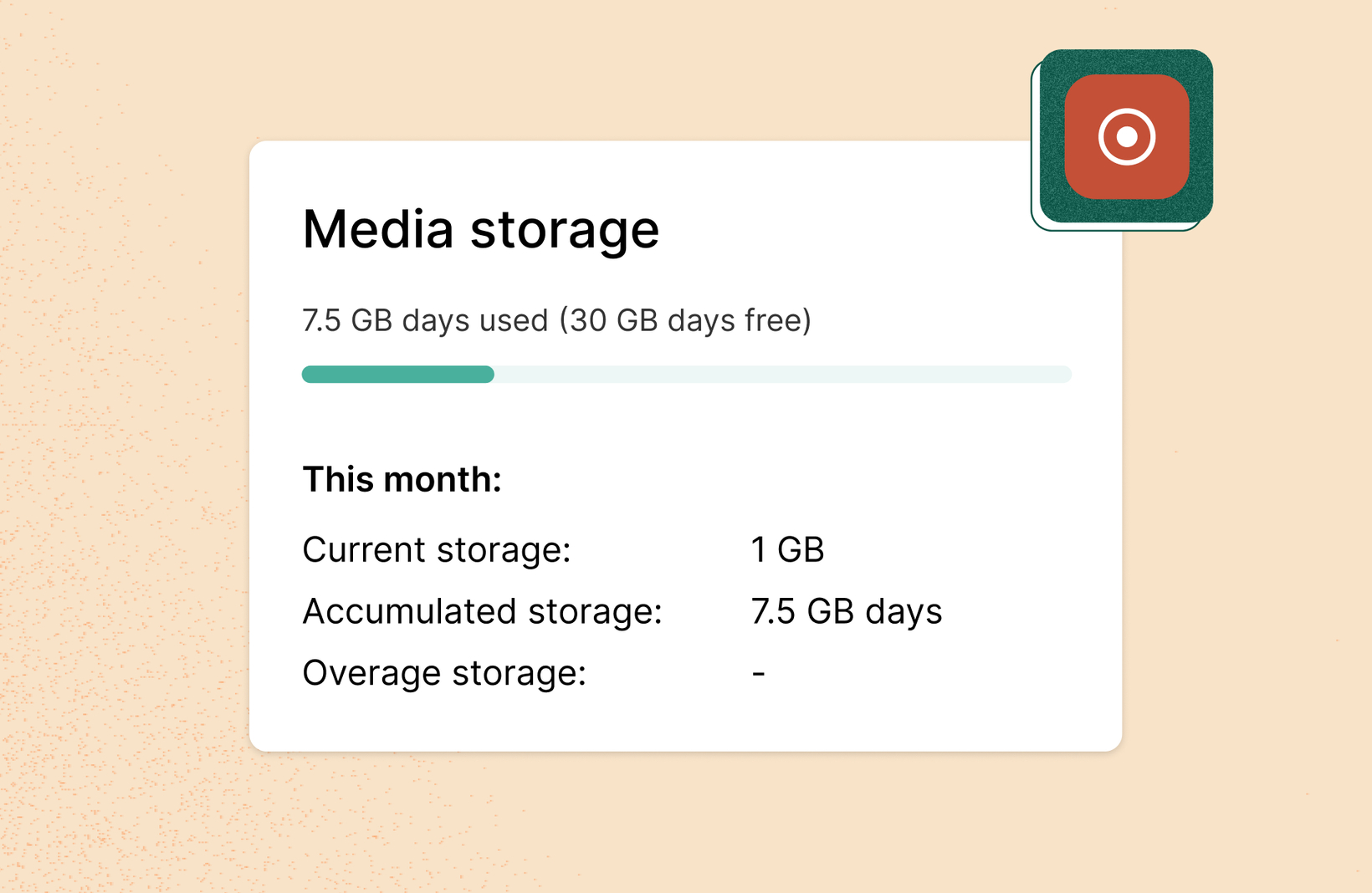Click the Accumulated storage label

[482, 611]
